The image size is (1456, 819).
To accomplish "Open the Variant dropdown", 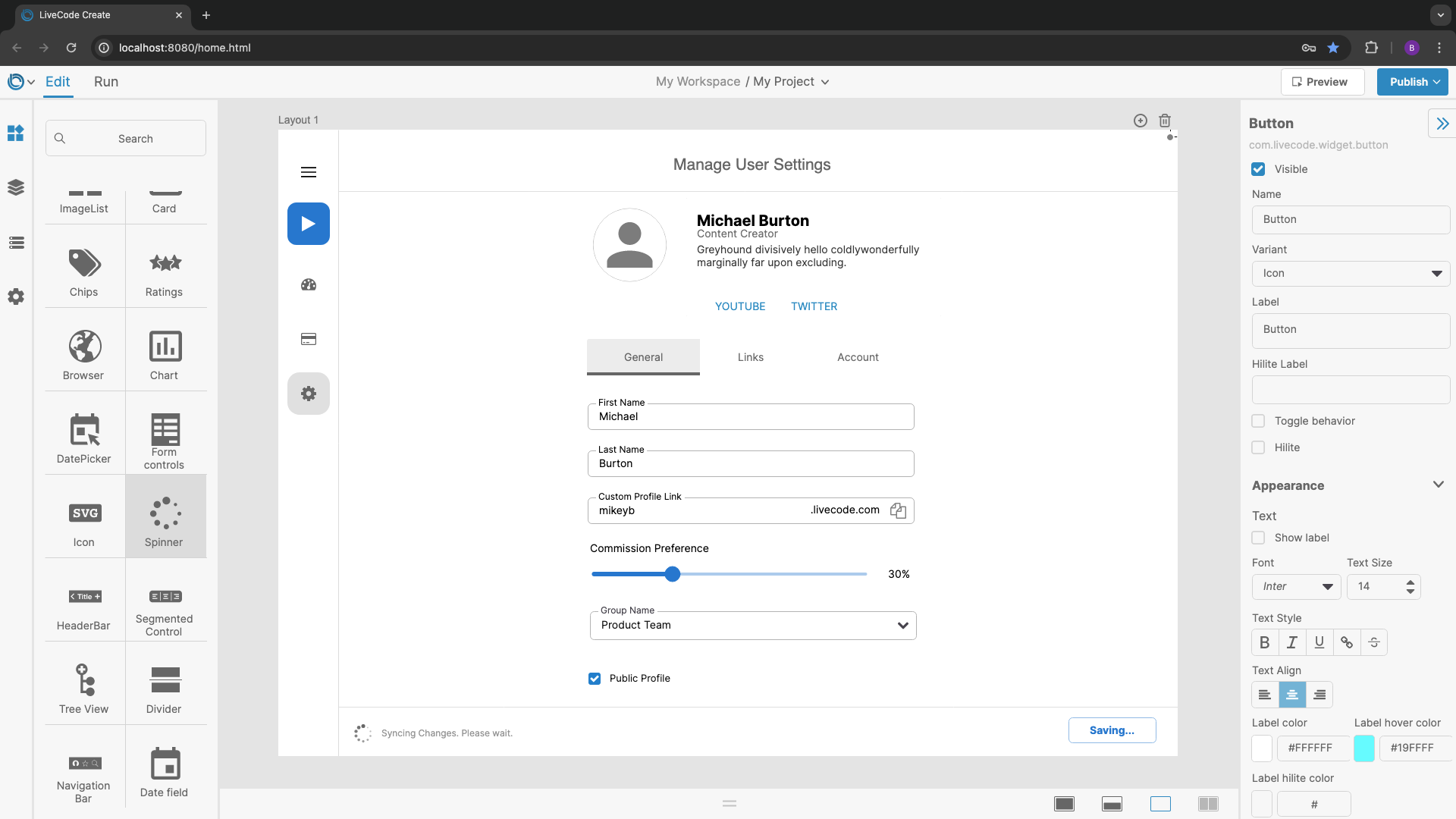I will pyautogui.click(x=1351, y=274).
